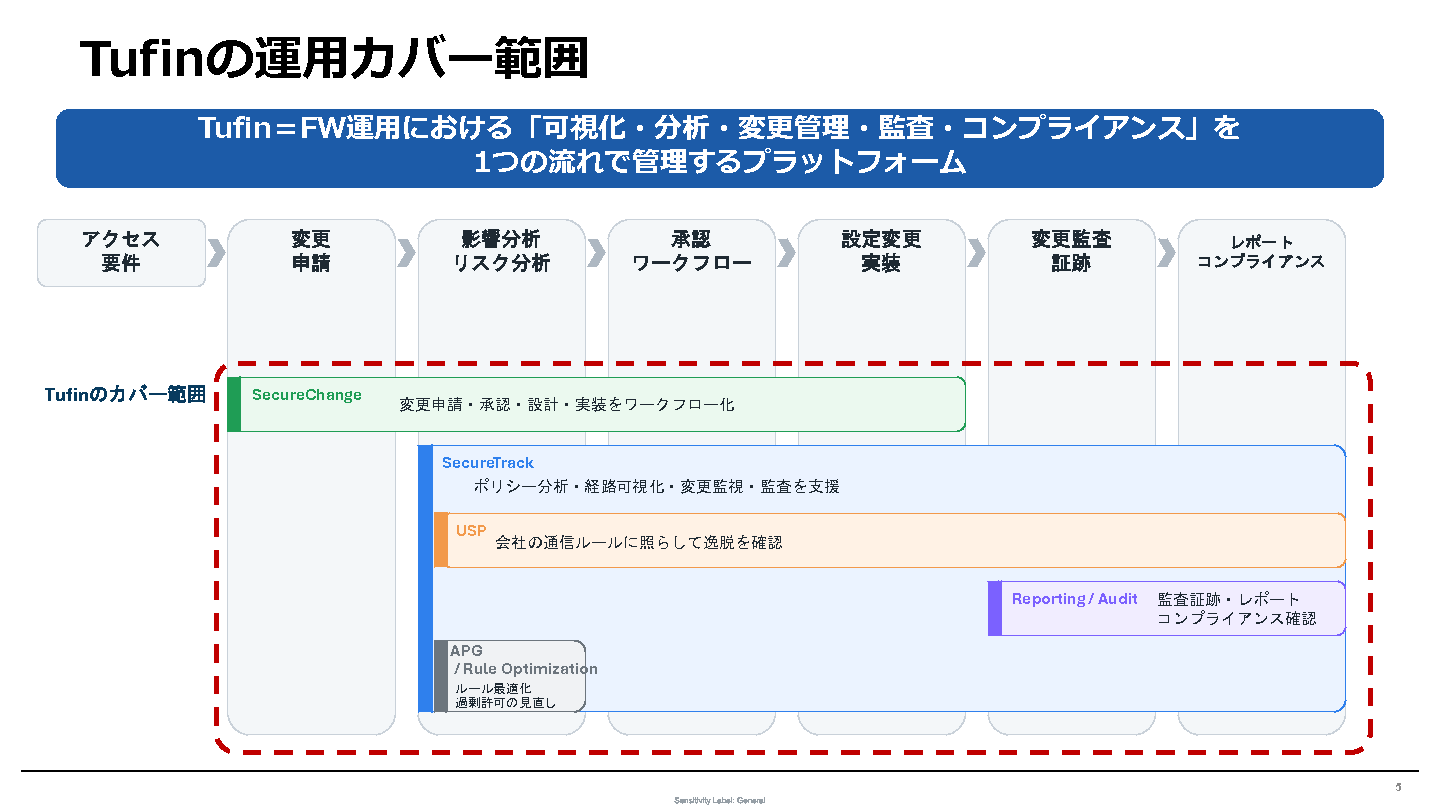Select the text "会社の通信ルールに照らして逸脱を確認"
This screenshot has width=1440, height=810.
pyautogui.click(x=639, y=543)
